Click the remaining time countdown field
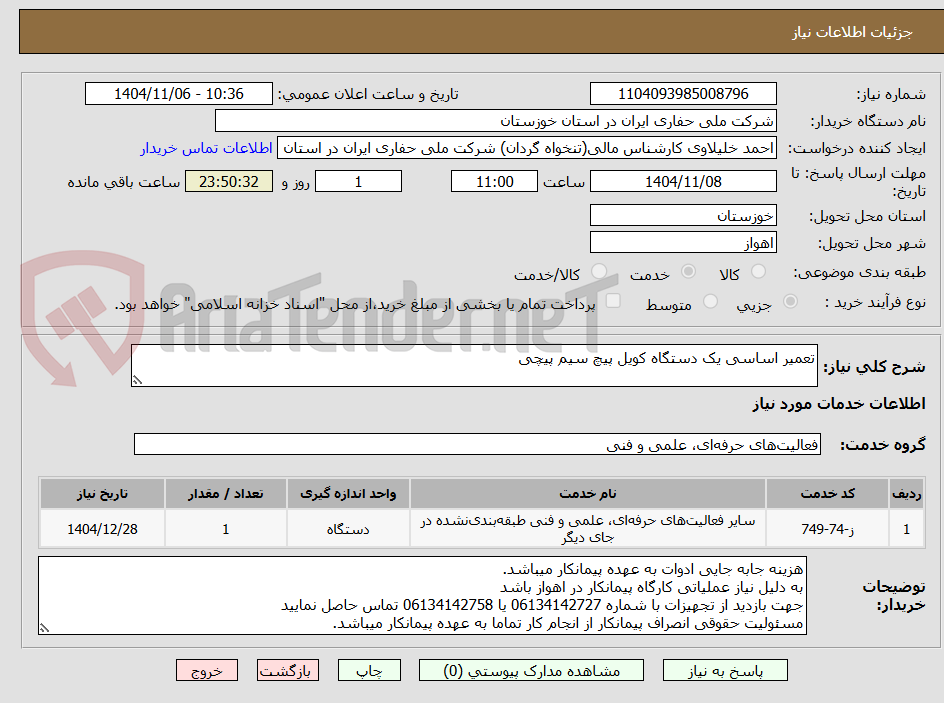 click(x=228, y=181)
